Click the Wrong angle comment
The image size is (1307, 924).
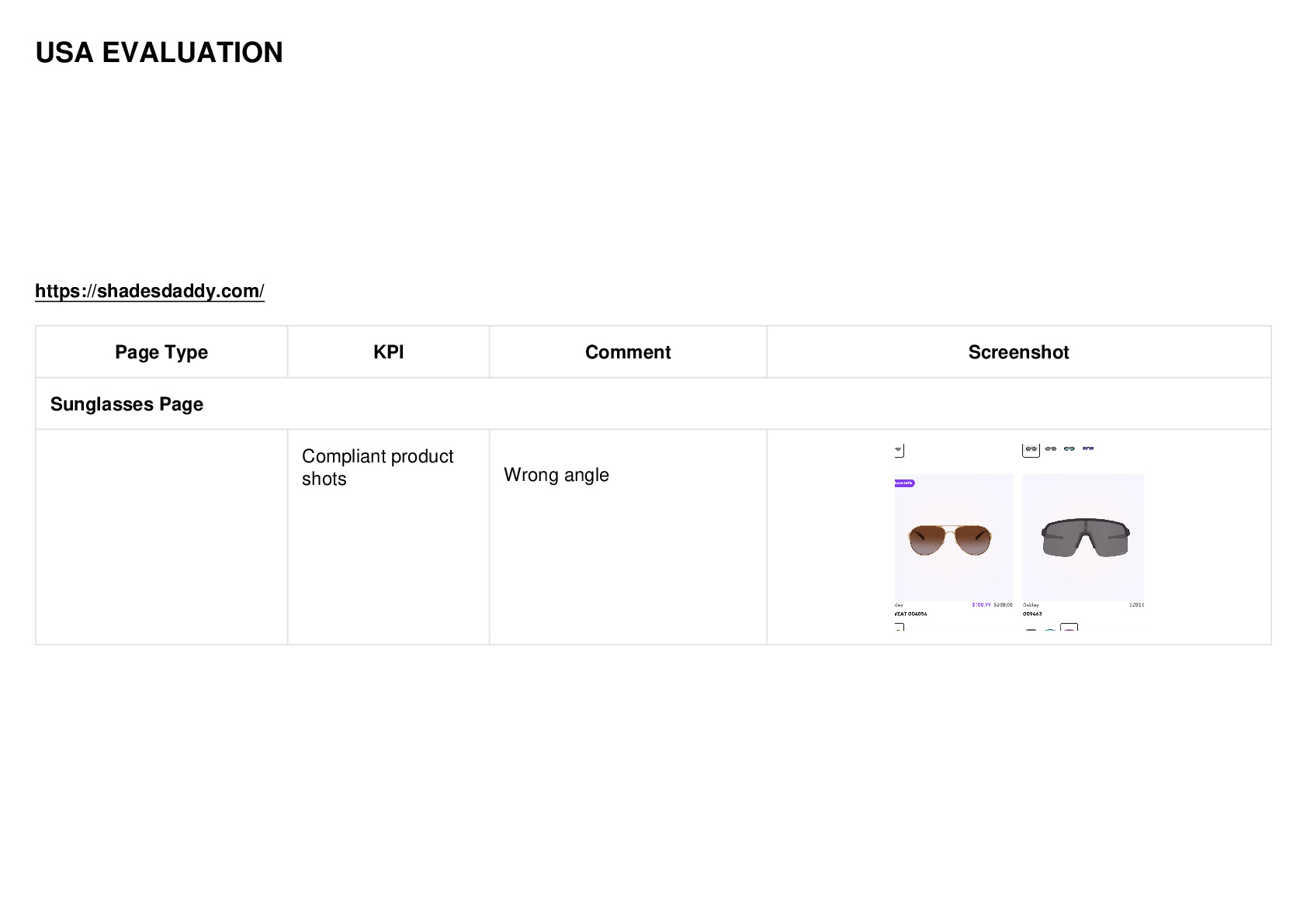point(556,475)
